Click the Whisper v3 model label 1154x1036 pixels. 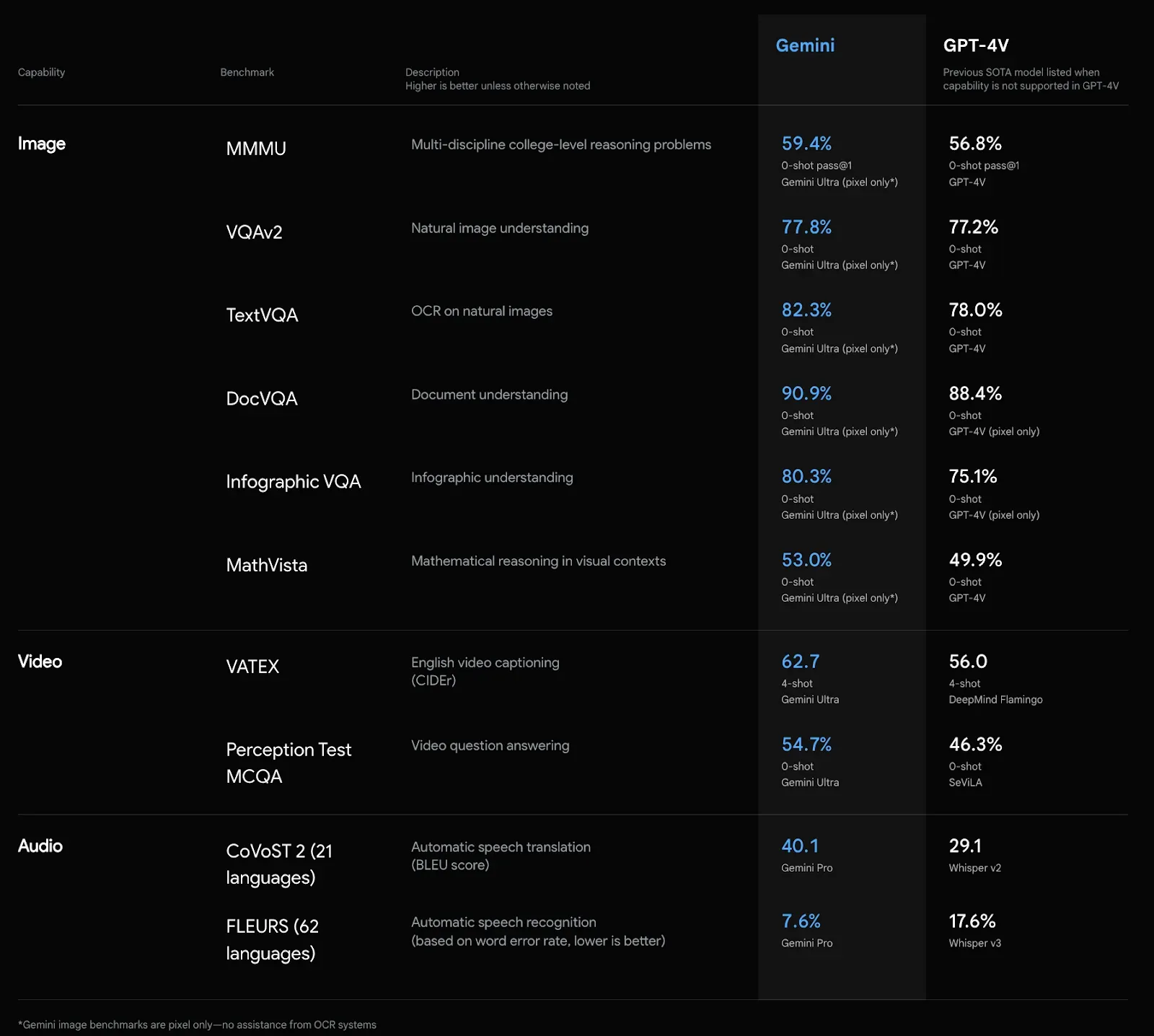974,943
